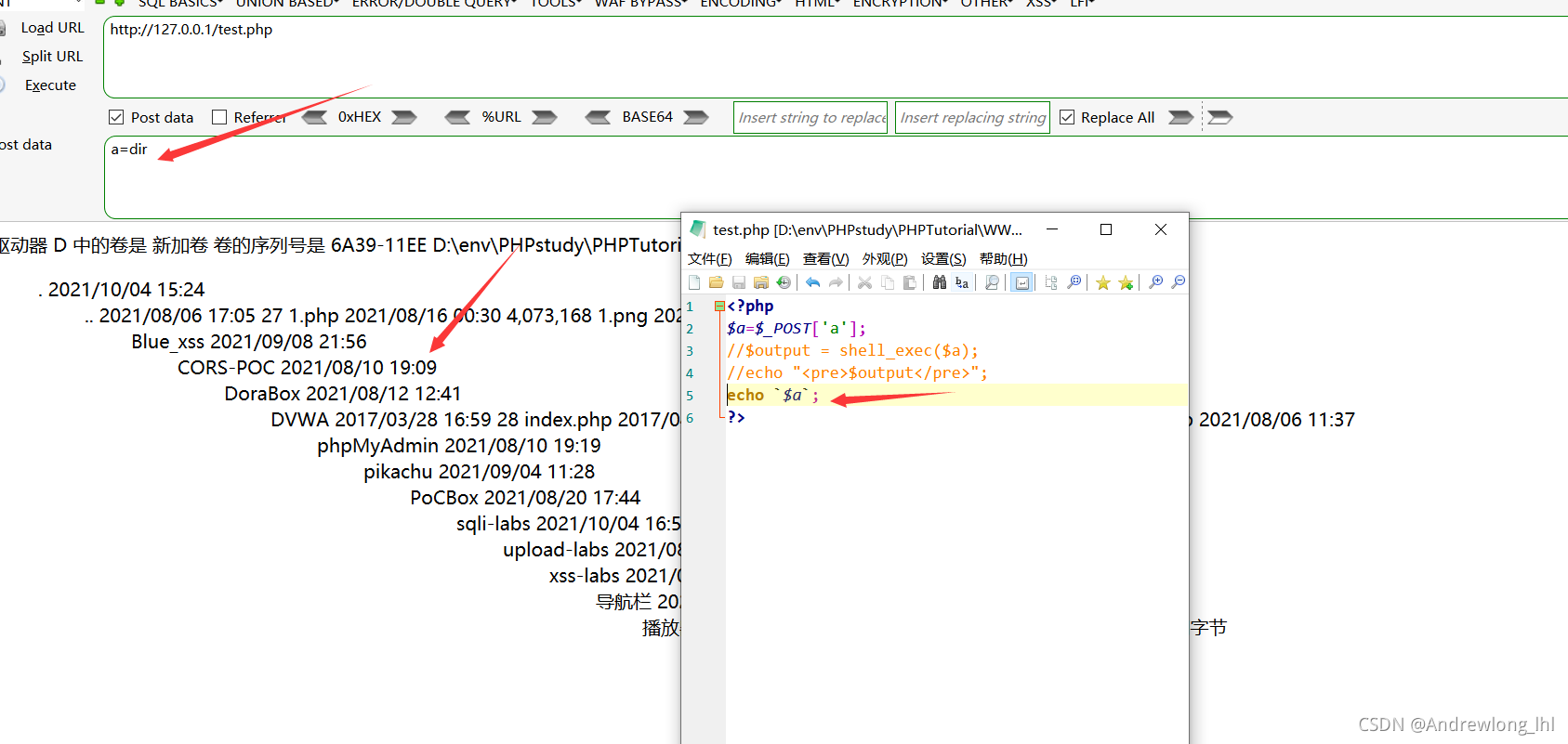Click the $a=$_POST['a']; code line
Screen dimensions: 1568x744
797,328
